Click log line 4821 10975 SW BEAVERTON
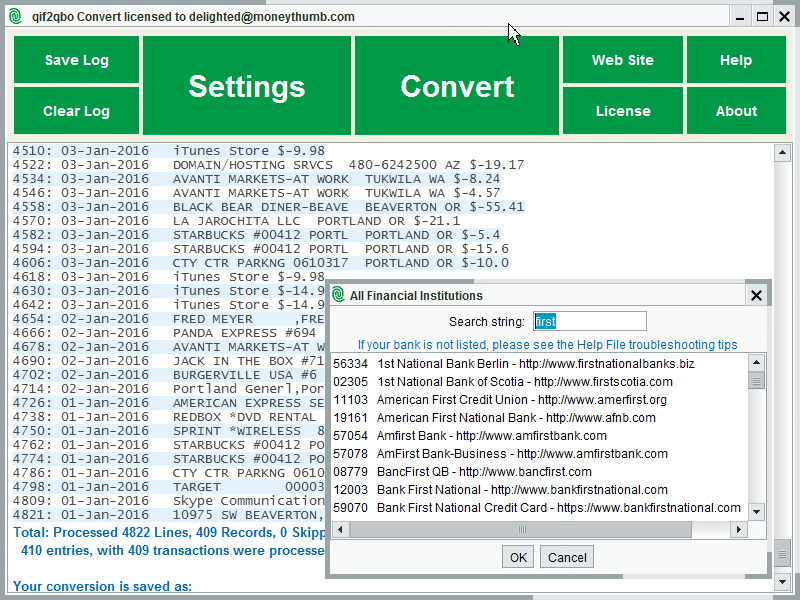Screen dimensions: 800x600 168,515
